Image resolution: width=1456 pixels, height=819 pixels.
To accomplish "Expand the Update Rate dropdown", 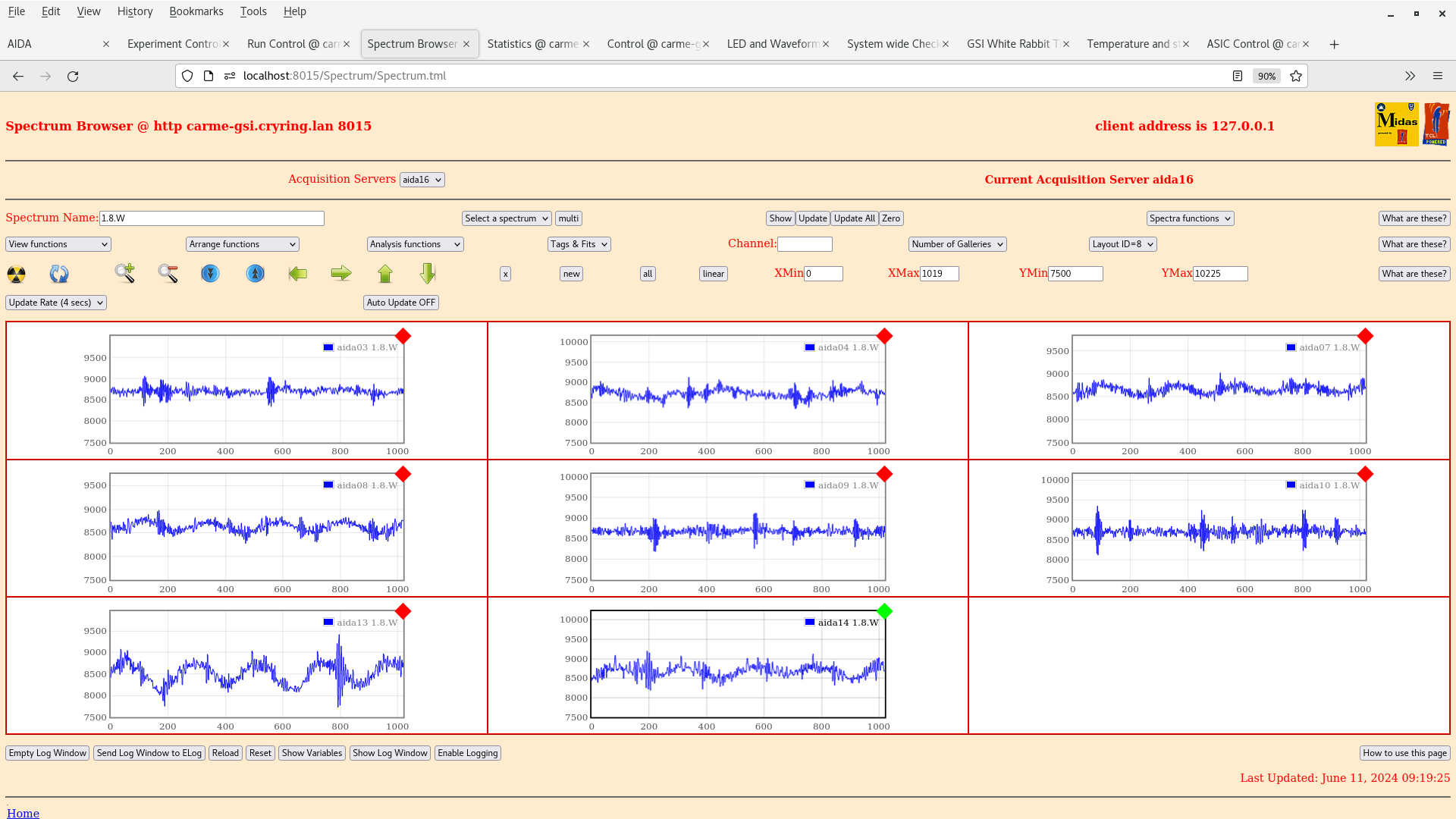I will (56, 303).
